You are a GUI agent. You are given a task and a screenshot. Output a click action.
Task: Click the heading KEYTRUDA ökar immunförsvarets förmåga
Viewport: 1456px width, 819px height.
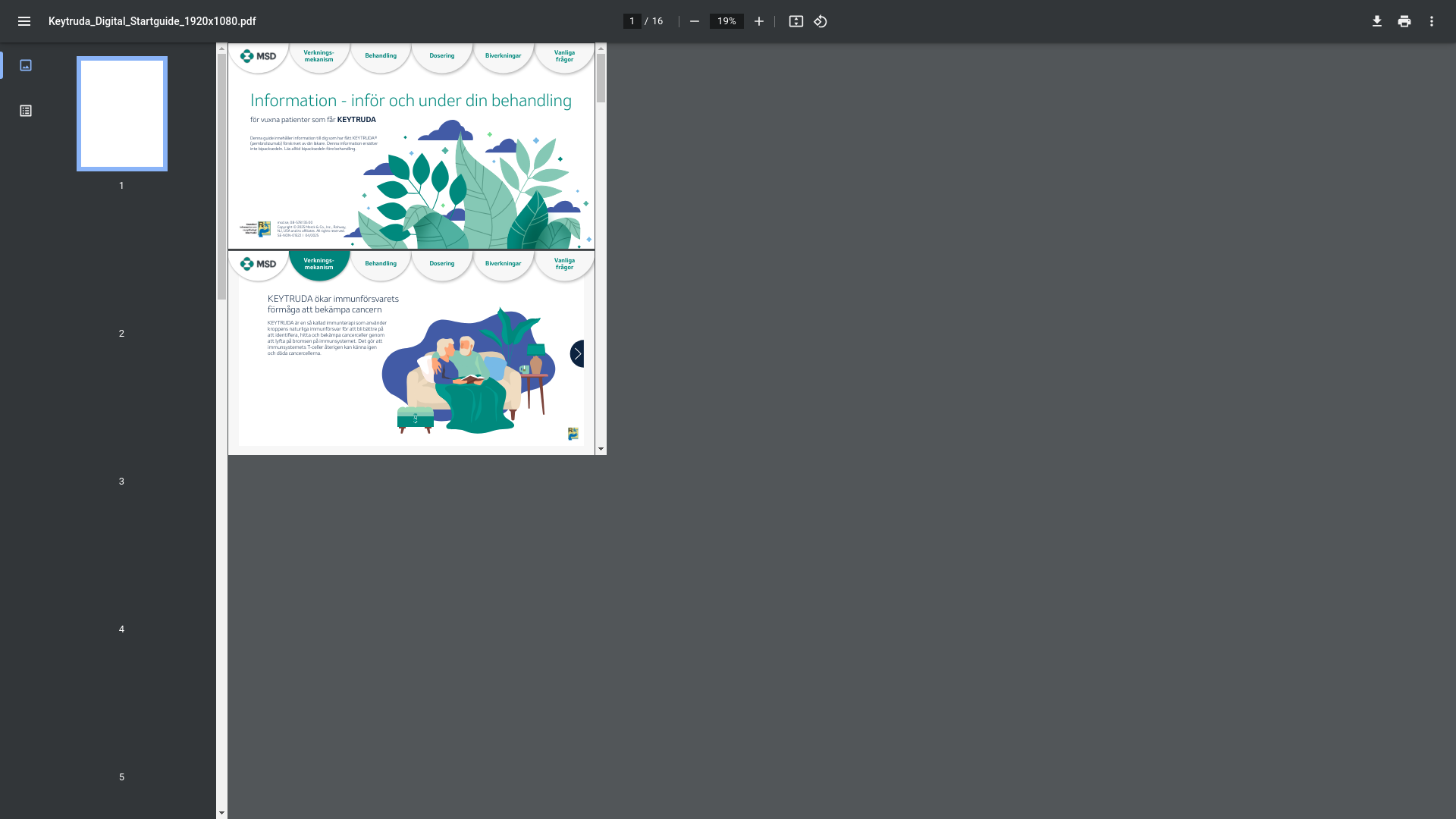click(x=333, y=304)
